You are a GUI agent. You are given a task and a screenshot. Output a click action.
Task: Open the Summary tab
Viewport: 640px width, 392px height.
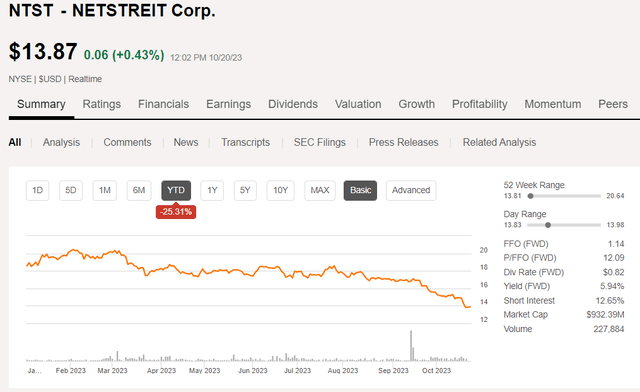(41, 105)
